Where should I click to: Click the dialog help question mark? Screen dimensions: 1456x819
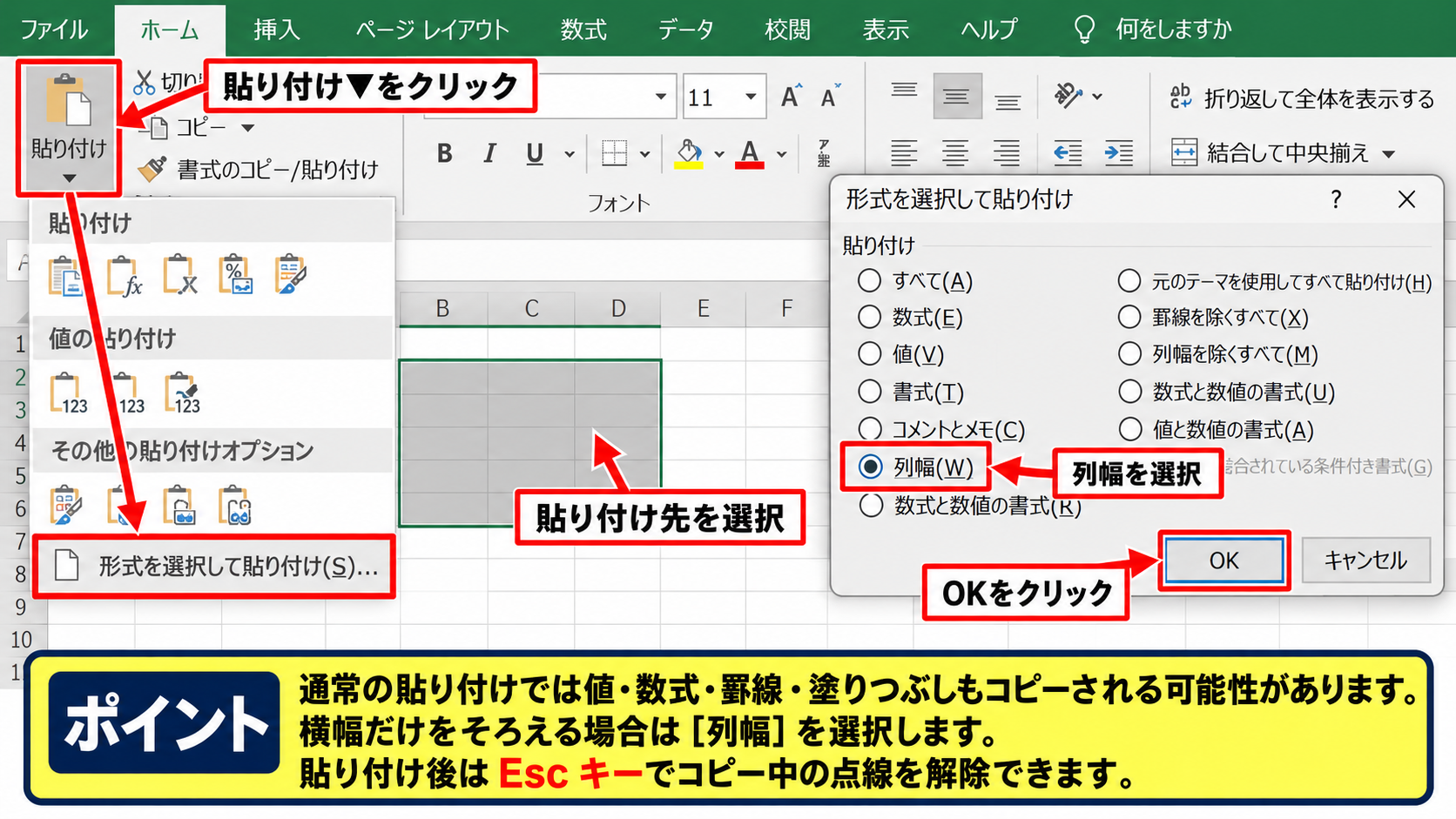click(x=1336, y=200)
